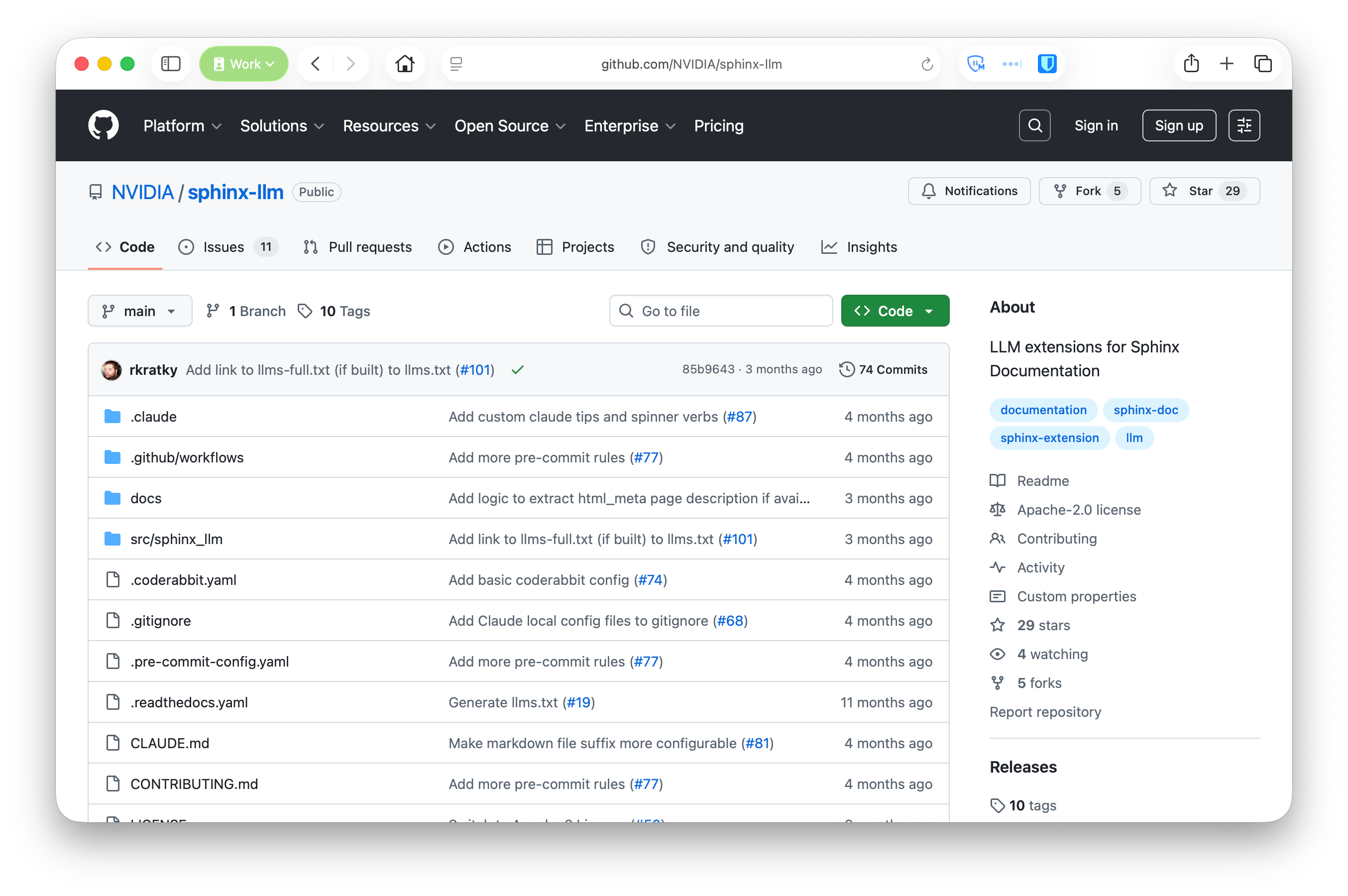Go back with the back arrow
The height and width of the screenshot is (896, 1348).
tap(316, 63)
